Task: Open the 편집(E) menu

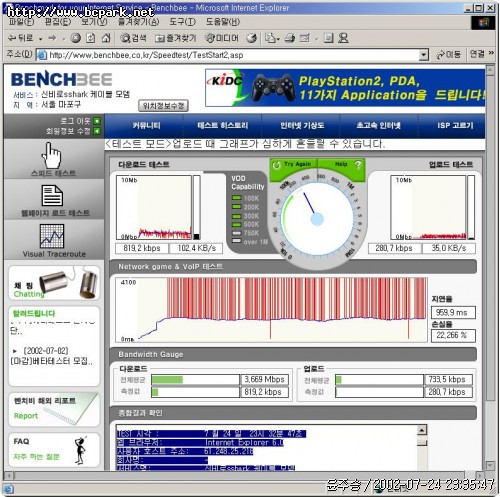Action: pos(58,22)
